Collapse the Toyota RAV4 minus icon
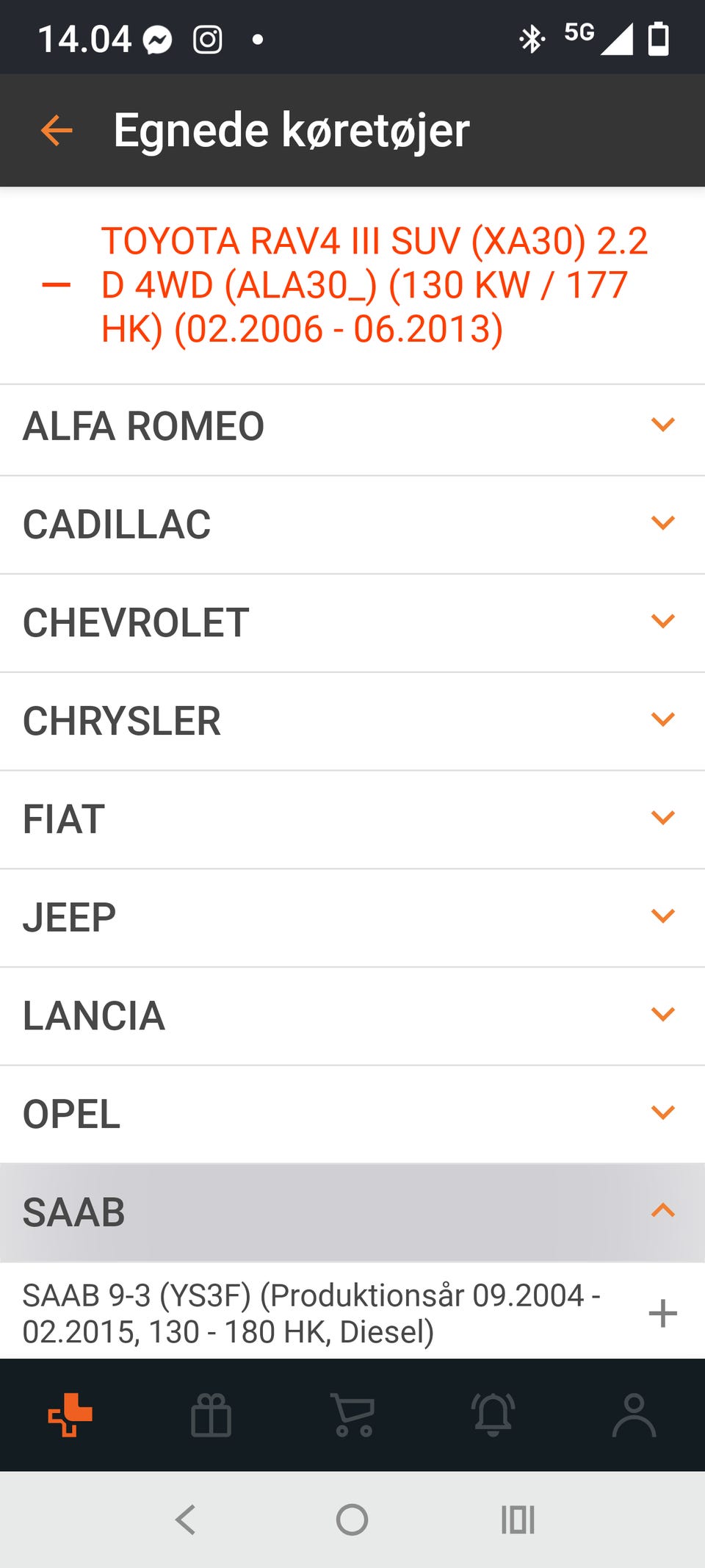The width and height of the screenshot is (705, 1568). pyautogui.click(x=57, y=285)
